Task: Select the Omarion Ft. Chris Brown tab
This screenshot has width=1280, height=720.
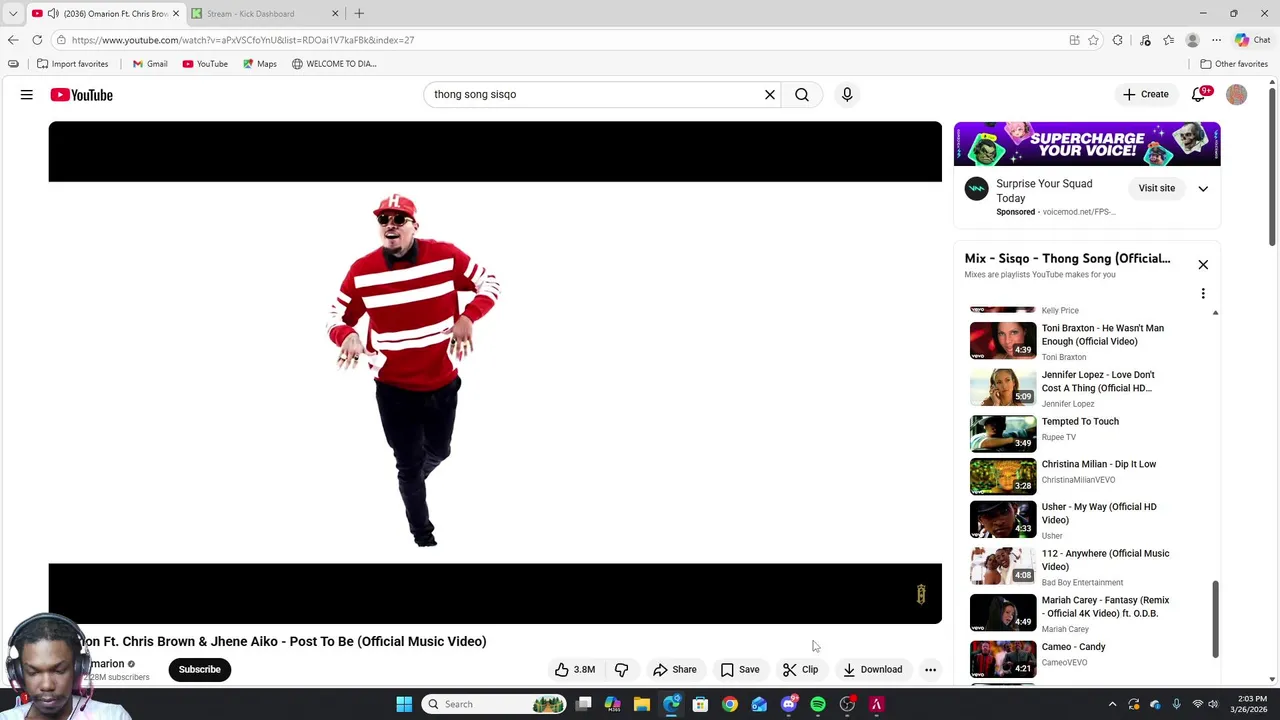Action: [105, 14]
